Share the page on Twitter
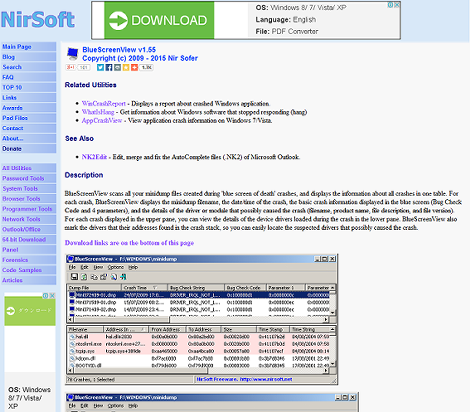This screenshot has height=412, width=470. coord(100,68)
